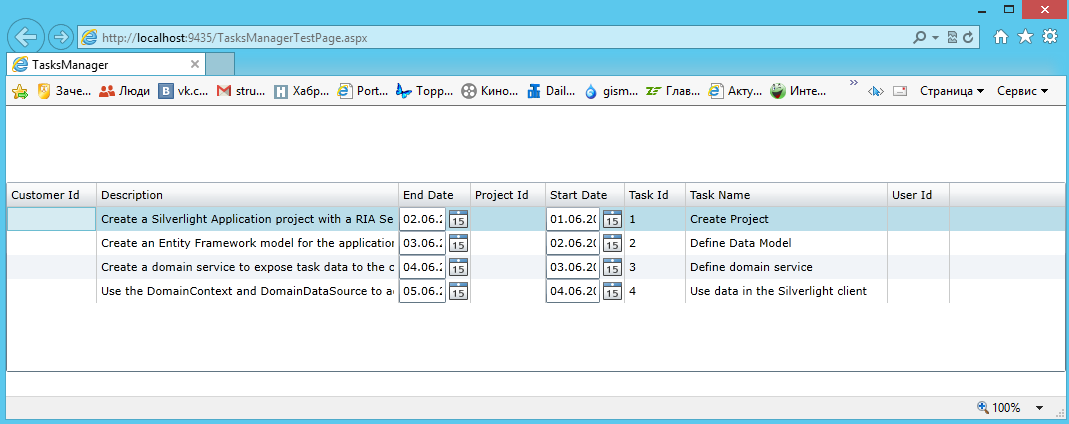
Task: Sort by Customer Id column header
Action: click(52, 195)
